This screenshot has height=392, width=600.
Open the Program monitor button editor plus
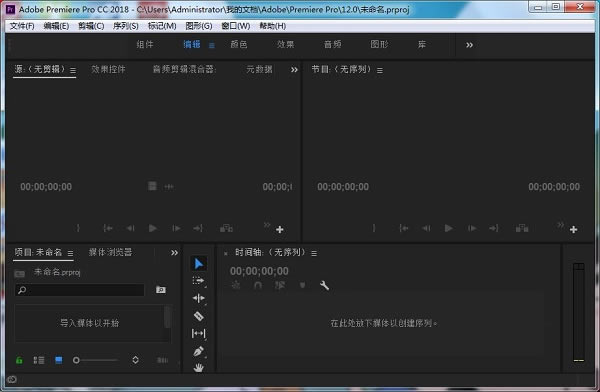click(573, 229)
